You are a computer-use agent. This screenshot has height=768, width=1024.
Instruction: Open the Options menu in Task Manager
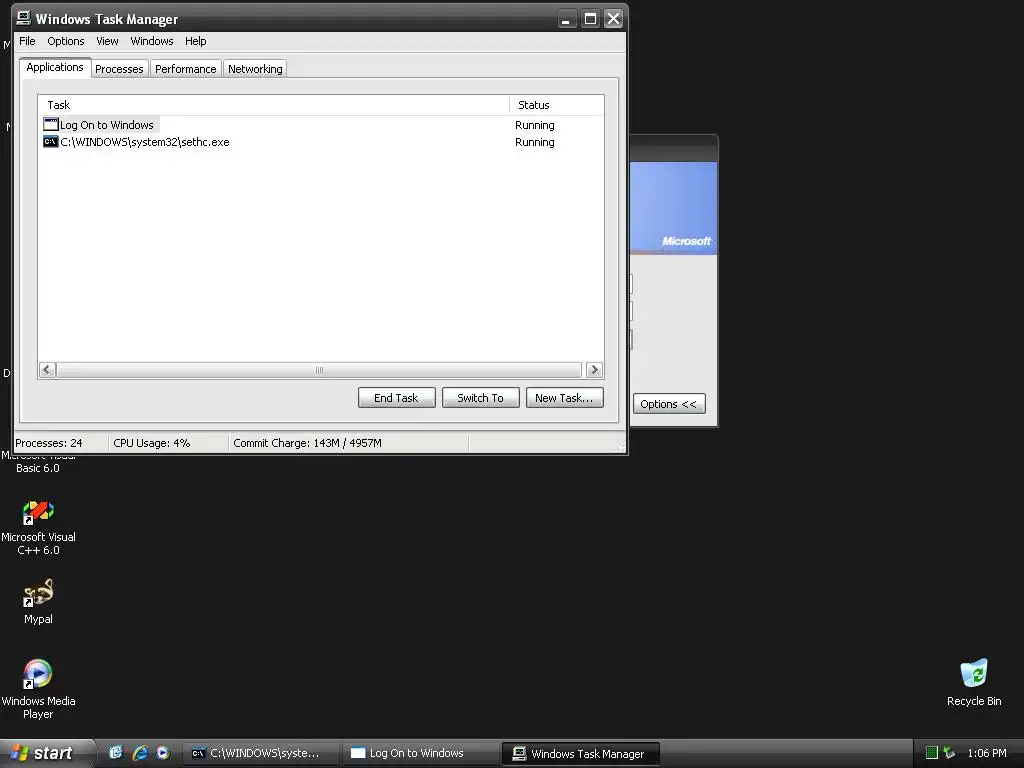click(x=65, y=41)
